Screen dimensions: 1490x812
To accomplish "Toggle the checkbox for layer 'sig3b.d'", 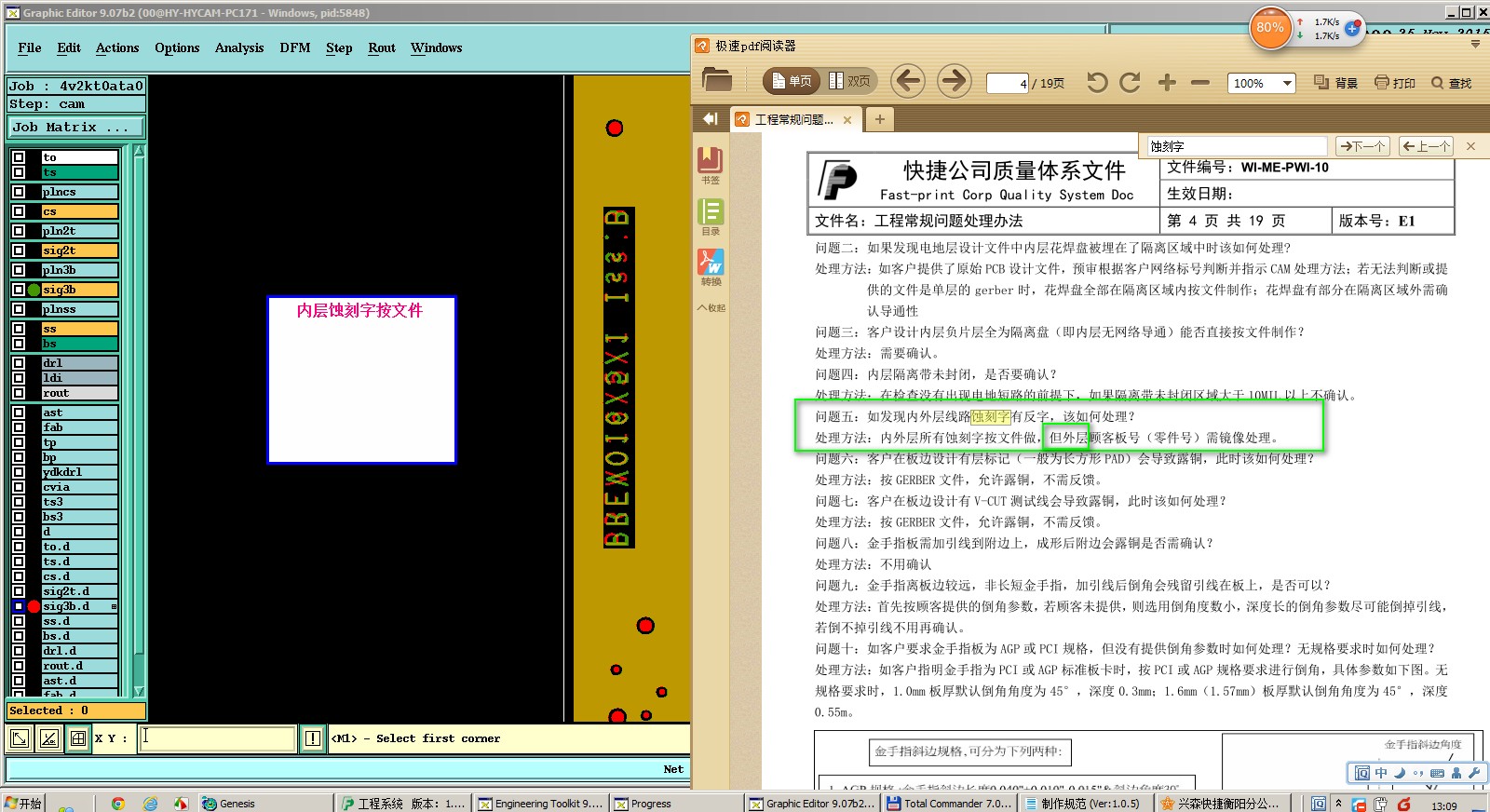I will (19, 606).
